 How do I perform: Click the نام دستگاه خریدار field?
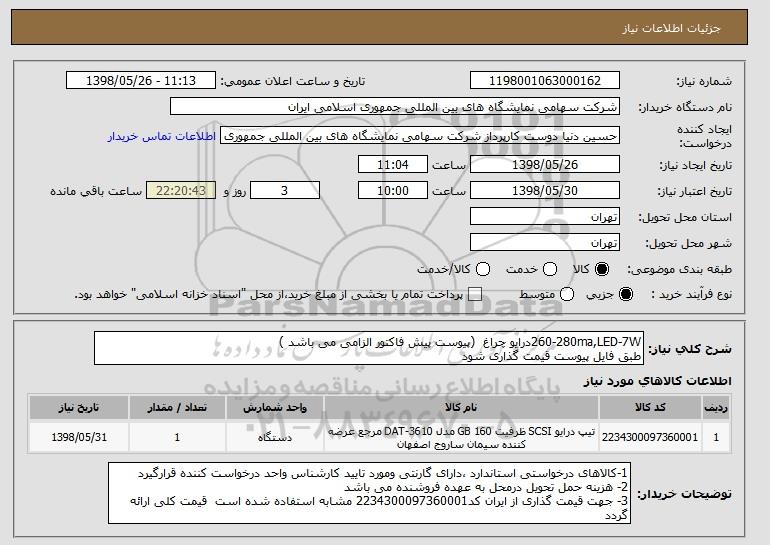395,107
